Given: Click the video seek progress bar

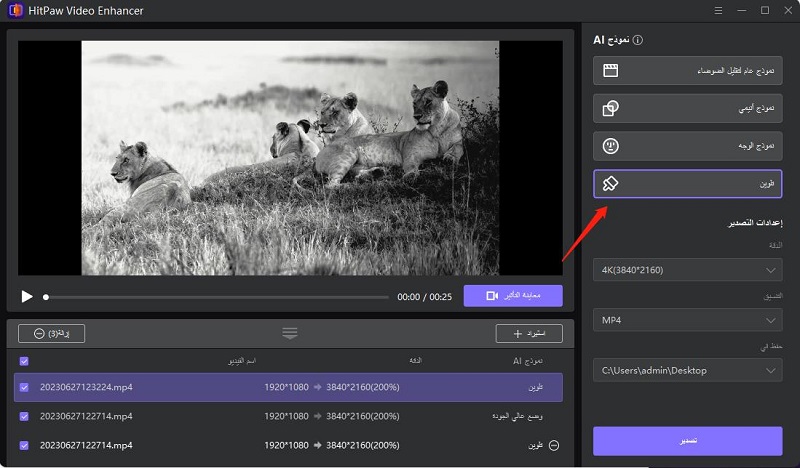Looking at the screenshot, I should click(217, 297).
